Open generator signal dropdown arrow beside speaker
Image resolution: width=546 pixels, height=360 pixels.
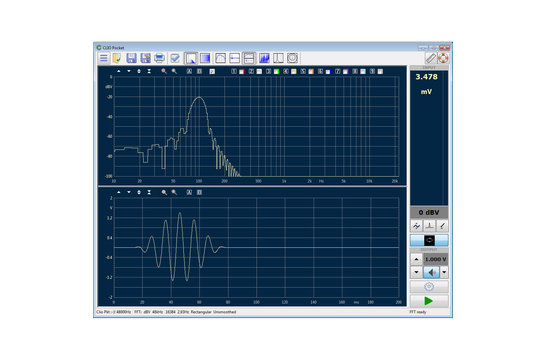(x=444, y=272)
